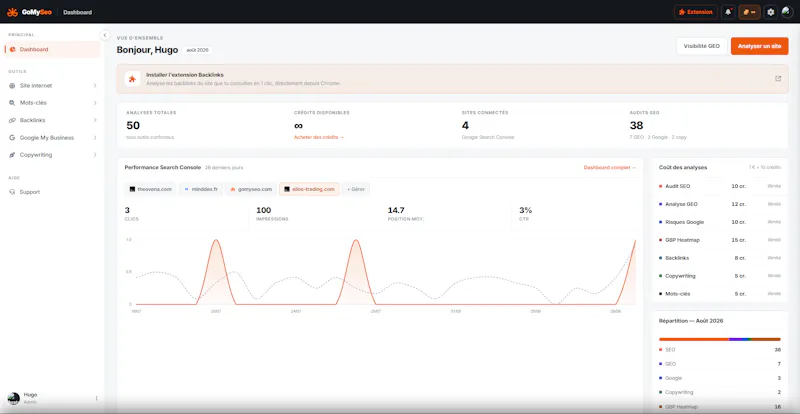This screenshot has height=414, width=800.
Task: Click the chain link icon beside Backlinks
Action: (x=12, y=120)
